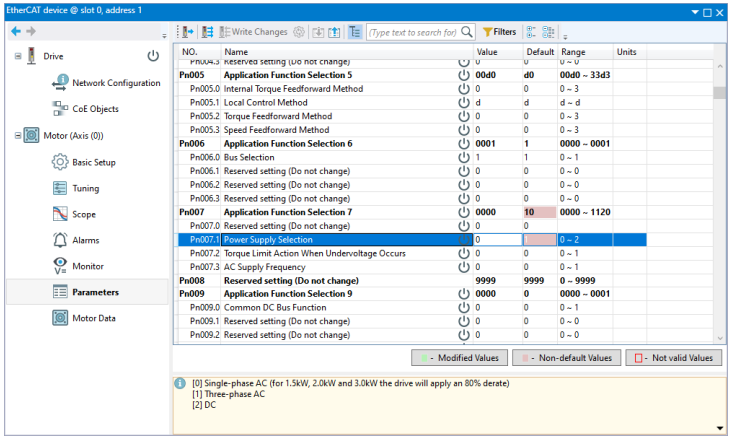Select the Drive tree item

(53, 56)
